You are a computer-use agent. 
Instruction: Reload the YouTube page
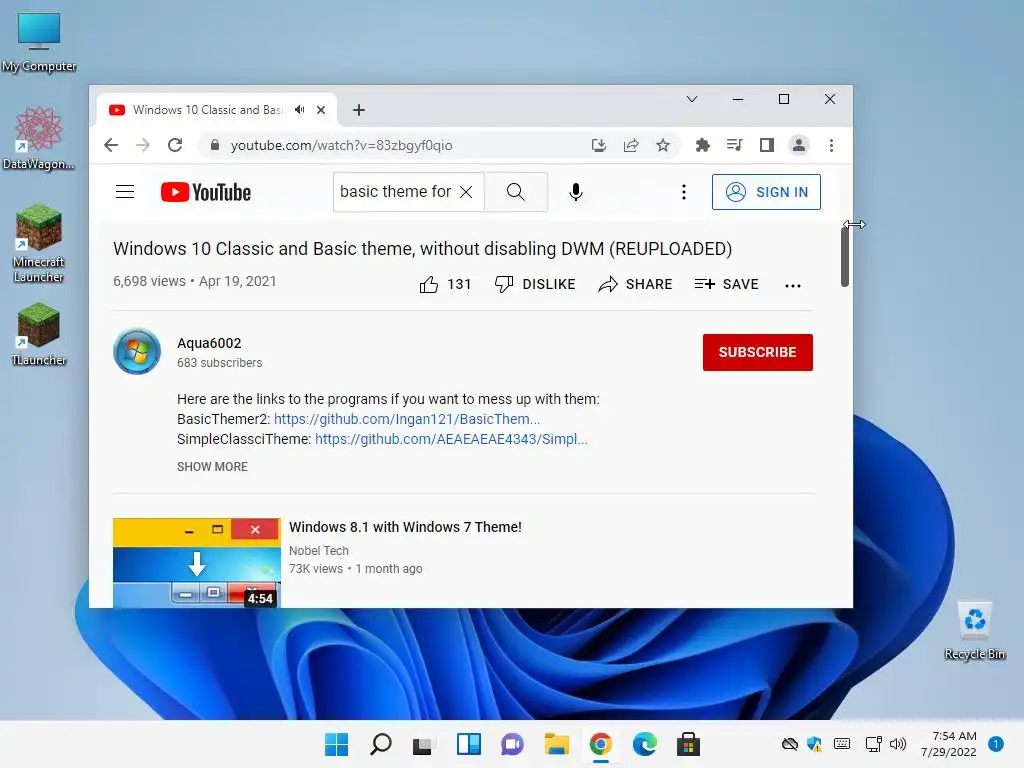175,145
